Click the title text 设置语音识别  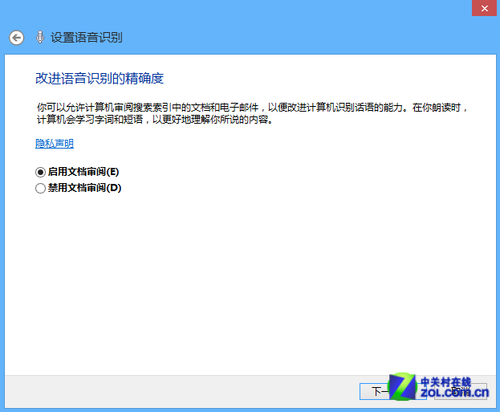tap(86, 37)
